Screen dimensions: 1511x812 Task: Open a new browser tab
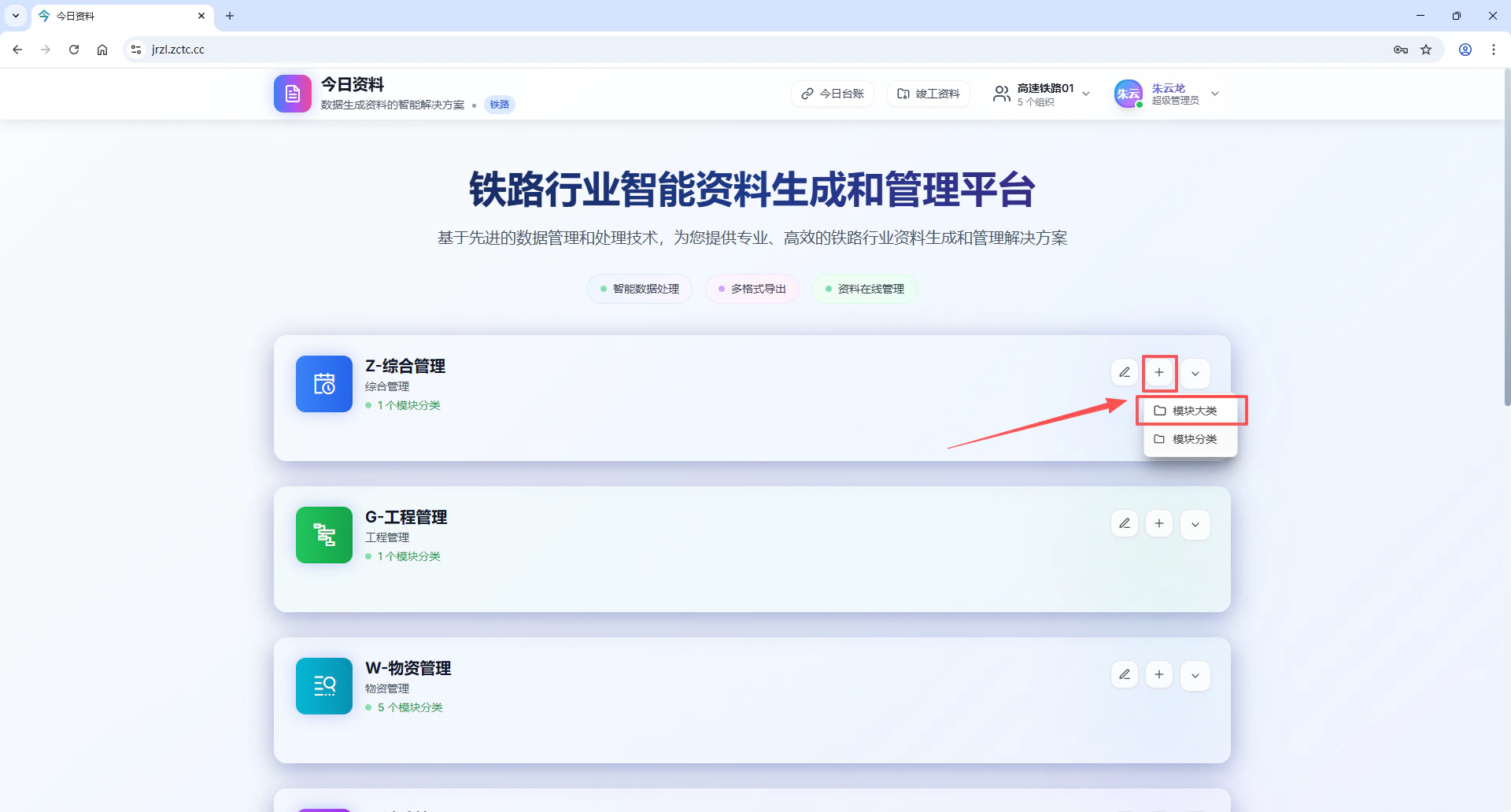(230, 16)
